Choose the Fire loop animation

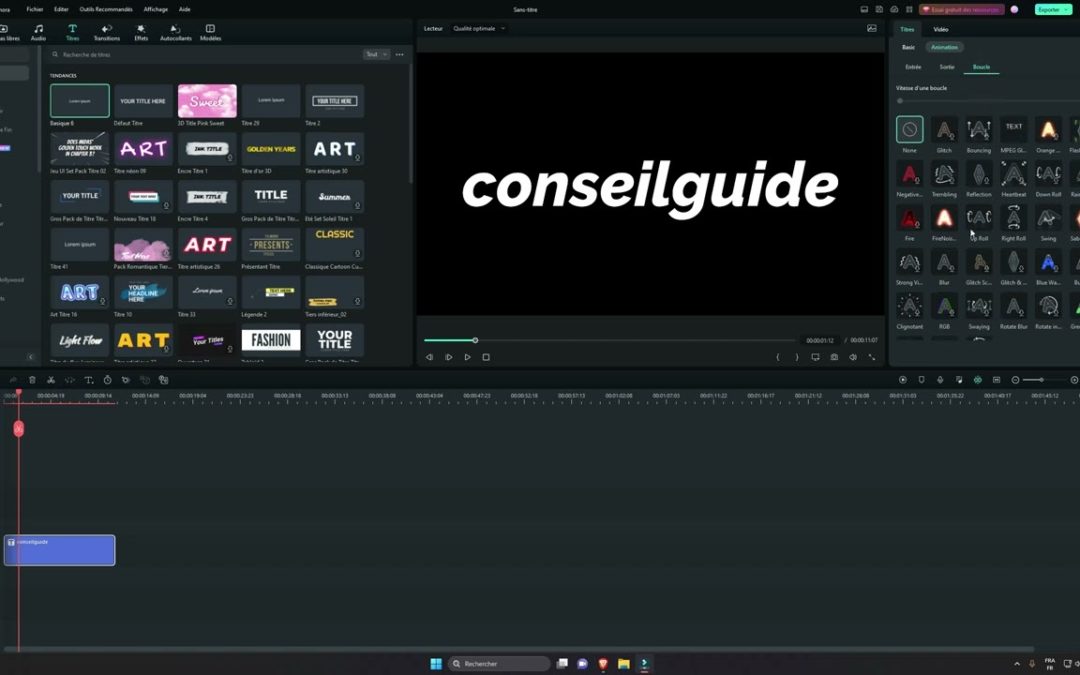click(x=909, y=218)
